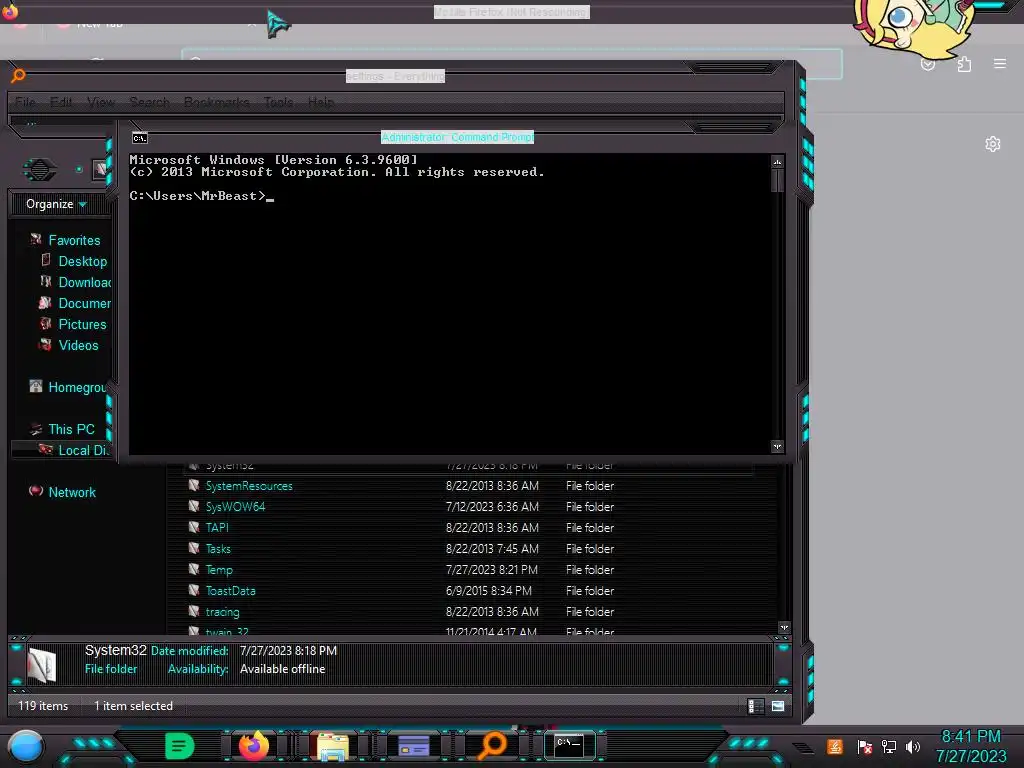Select Network in the navigation pane
The image size is (1024, 768).
[72, 492]
